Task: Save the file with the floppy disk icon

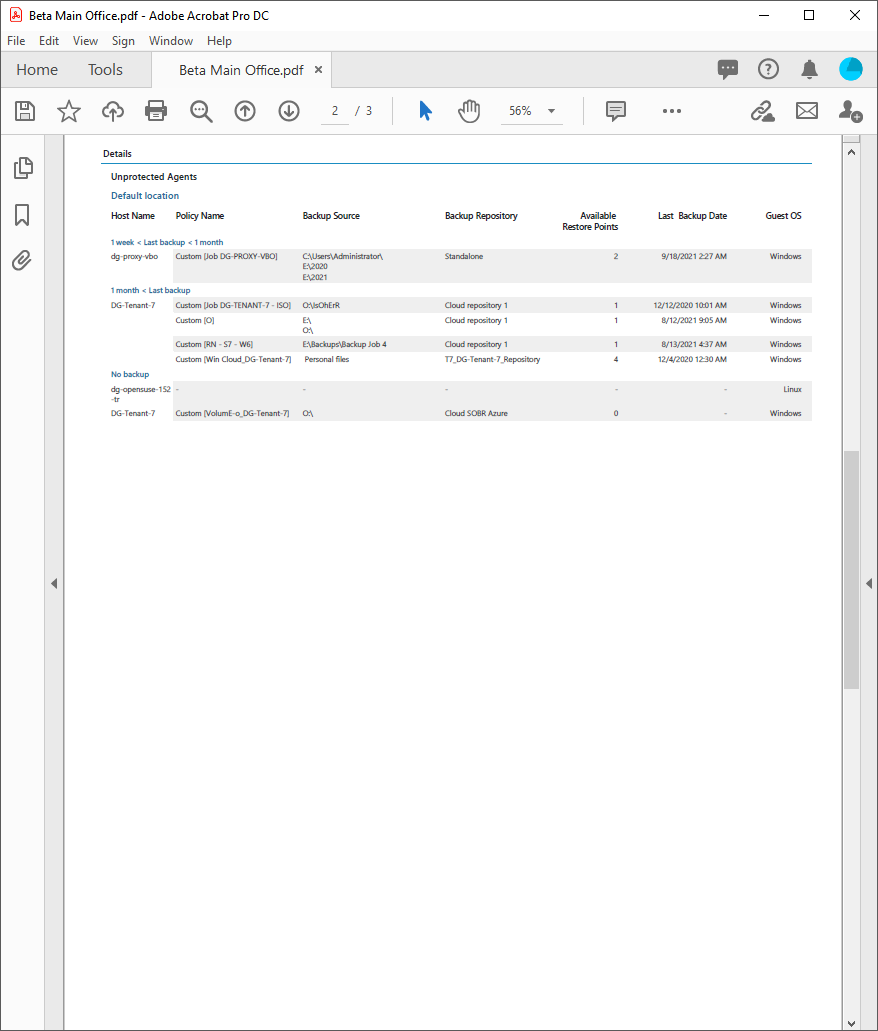Action: tap(25, 110)
